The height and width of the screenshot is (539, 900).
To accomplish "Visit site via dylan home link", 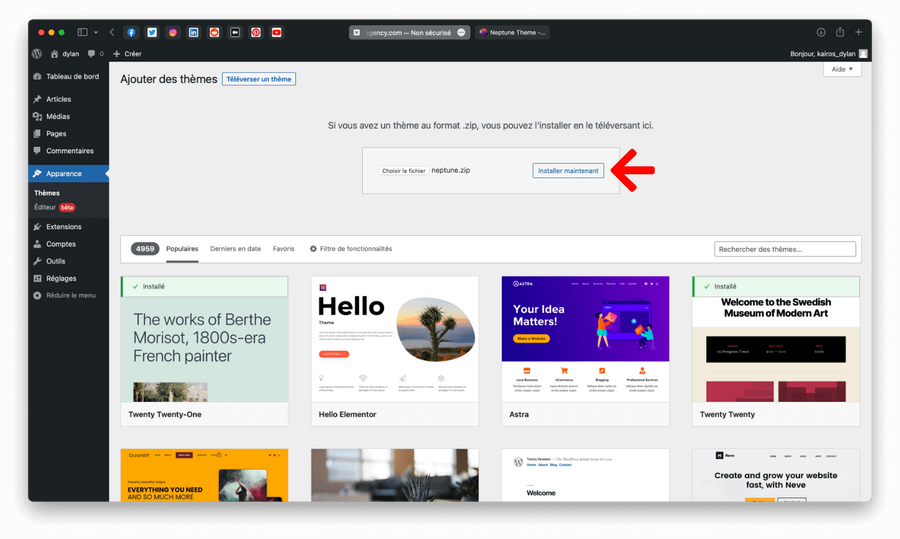I will tap(65, 53).
